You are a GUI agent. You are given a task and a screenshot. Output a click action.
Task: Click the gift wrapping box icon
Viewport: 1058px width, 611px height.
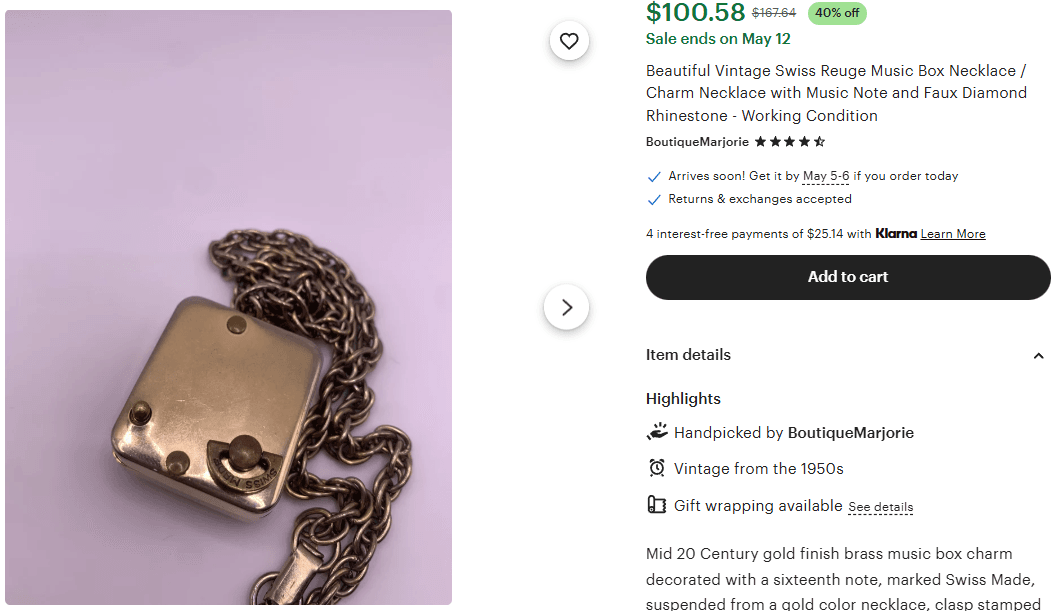click(x=657, y=505)
